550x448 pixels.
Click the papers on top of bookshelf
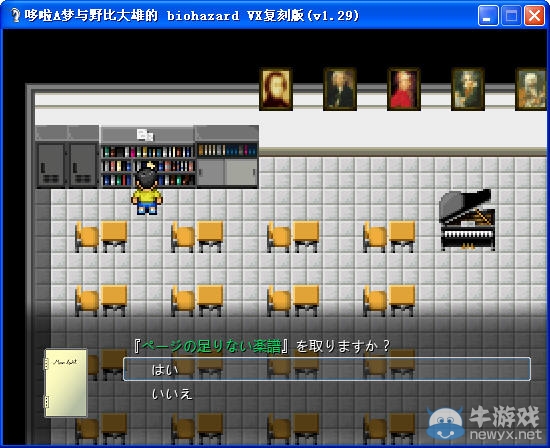point(145,134)
